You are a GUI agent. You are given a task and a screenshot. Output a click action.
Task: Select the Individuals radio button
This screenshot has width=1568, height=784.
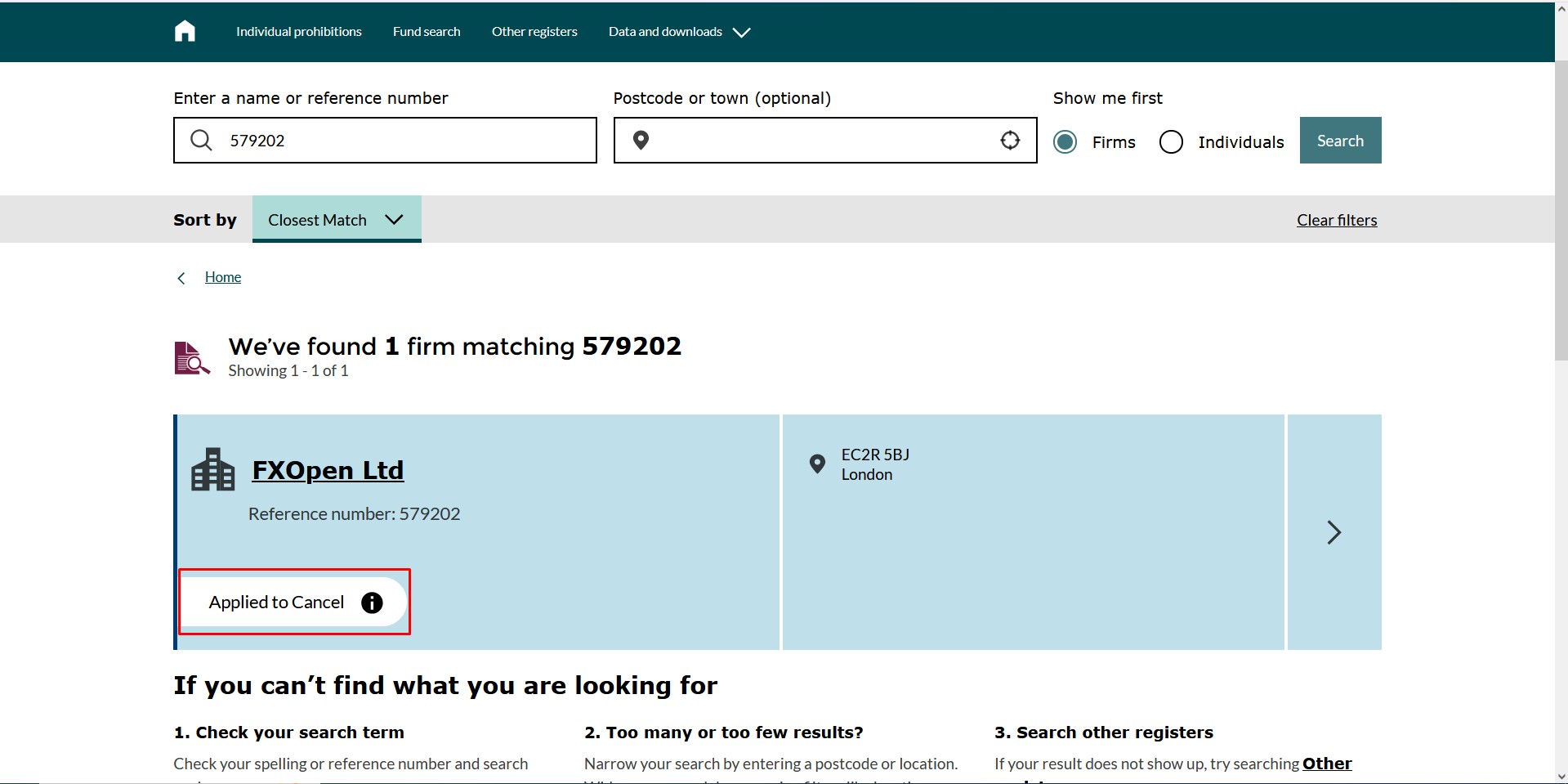pyautogui.click(x=1171, y=142)
